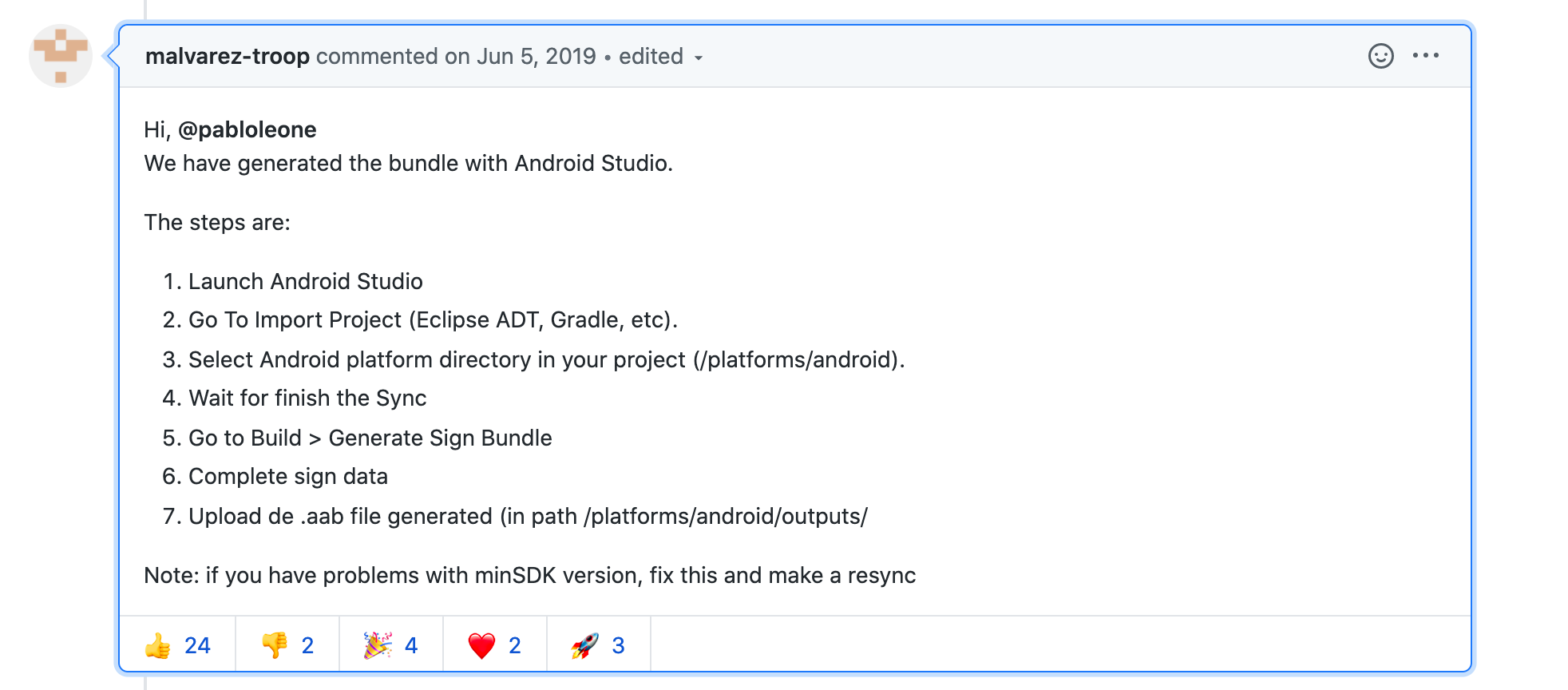React with the red heart emoji
This screenshot has width=1568, height=690.
[x=495, y=645]
